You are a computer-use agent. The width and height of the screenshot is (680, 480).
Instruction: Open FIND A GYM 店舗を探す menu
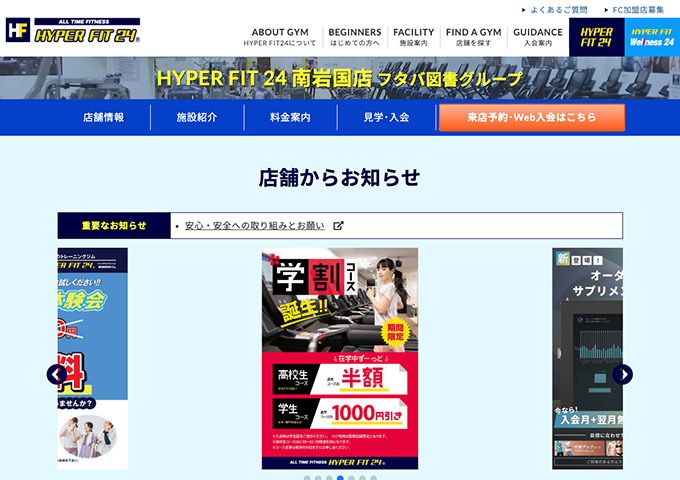pos(474,37)
